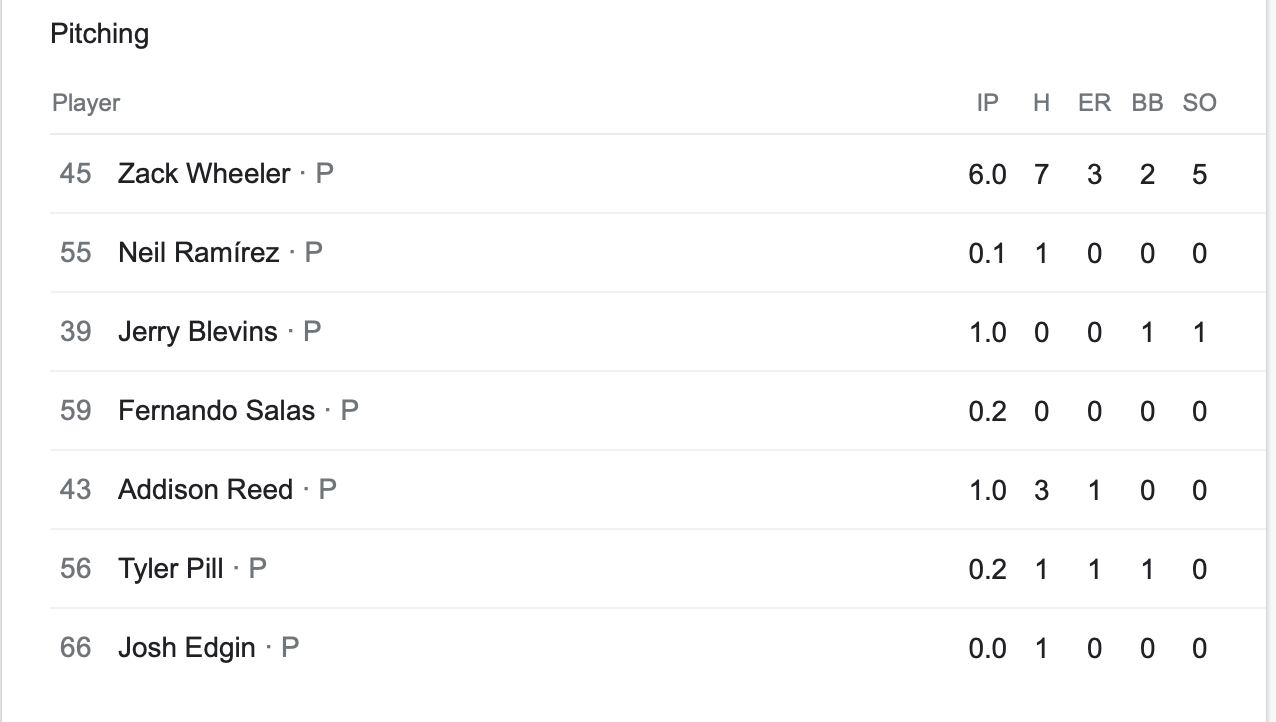Open Zack Wheeler player link
Screen dimensions: 1276x722
coord(204,173)
